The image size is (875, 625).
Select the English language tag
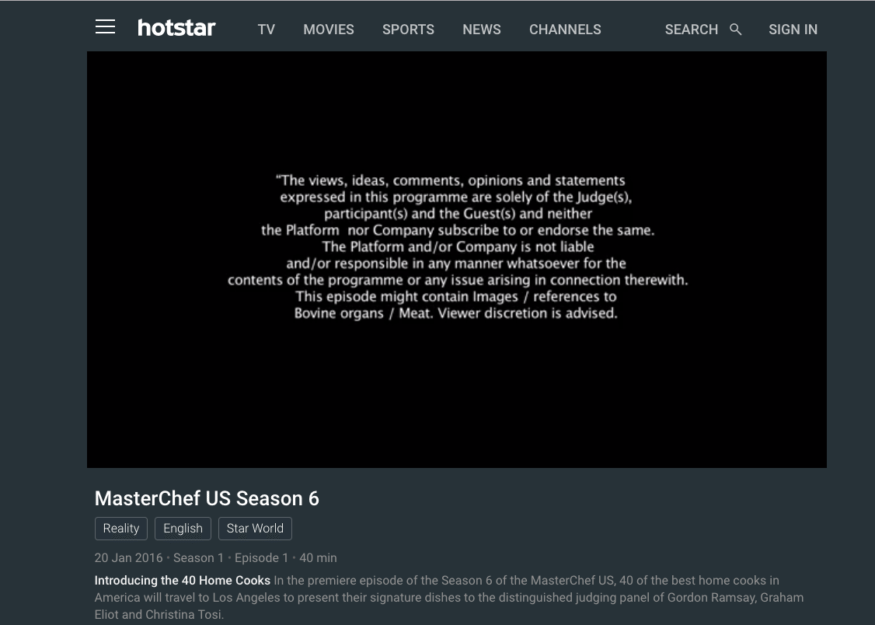coord(183,528)
